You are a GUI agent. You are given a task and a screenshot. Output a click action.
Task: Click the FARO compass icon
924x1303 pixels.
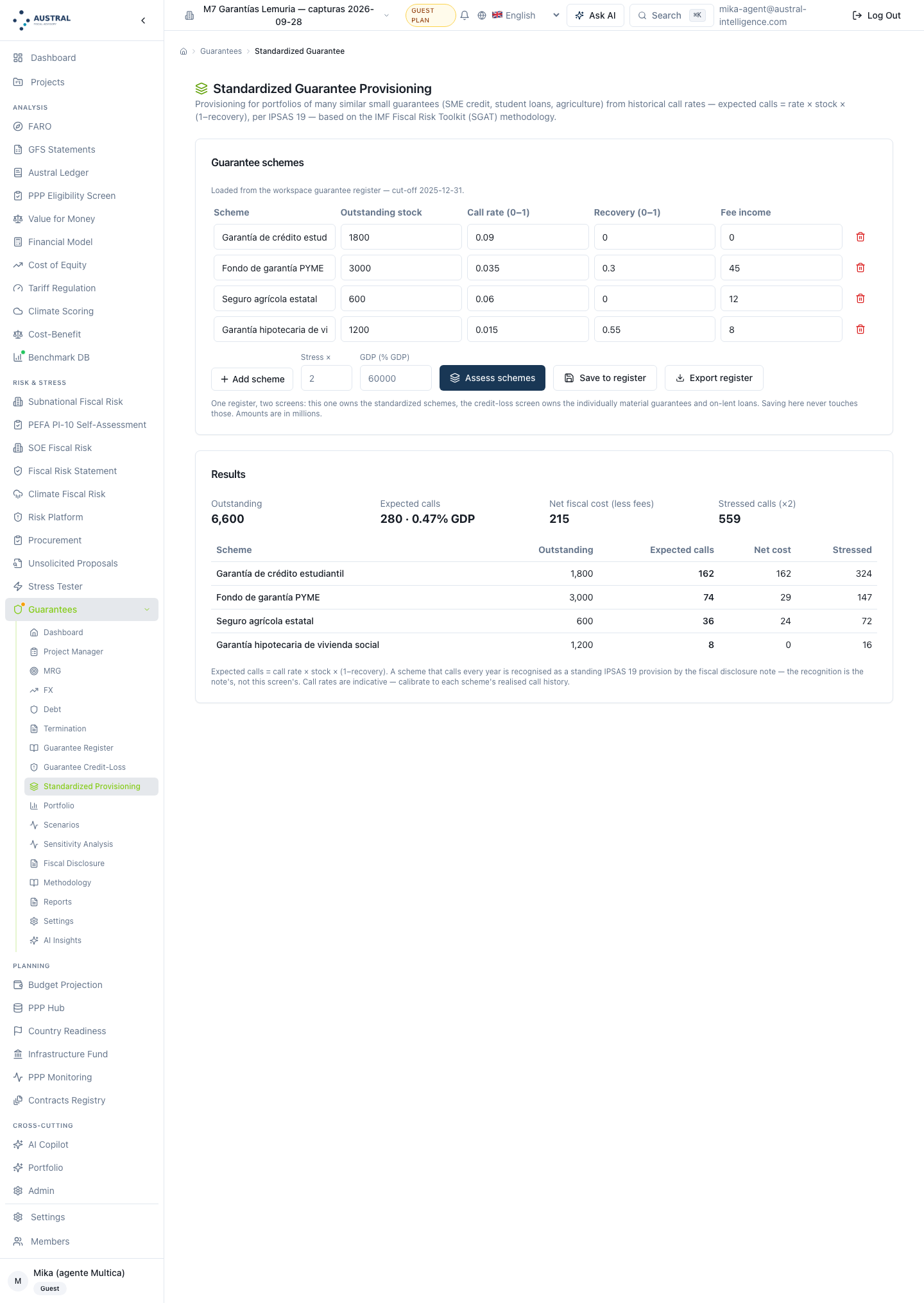(x=18, y=126)
